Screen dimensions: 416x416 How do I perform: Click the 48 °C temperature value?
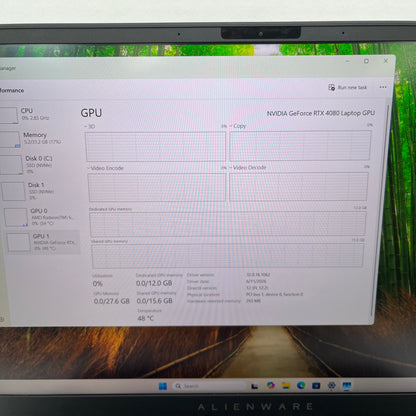pyautogui.click(x=146, y=318)
